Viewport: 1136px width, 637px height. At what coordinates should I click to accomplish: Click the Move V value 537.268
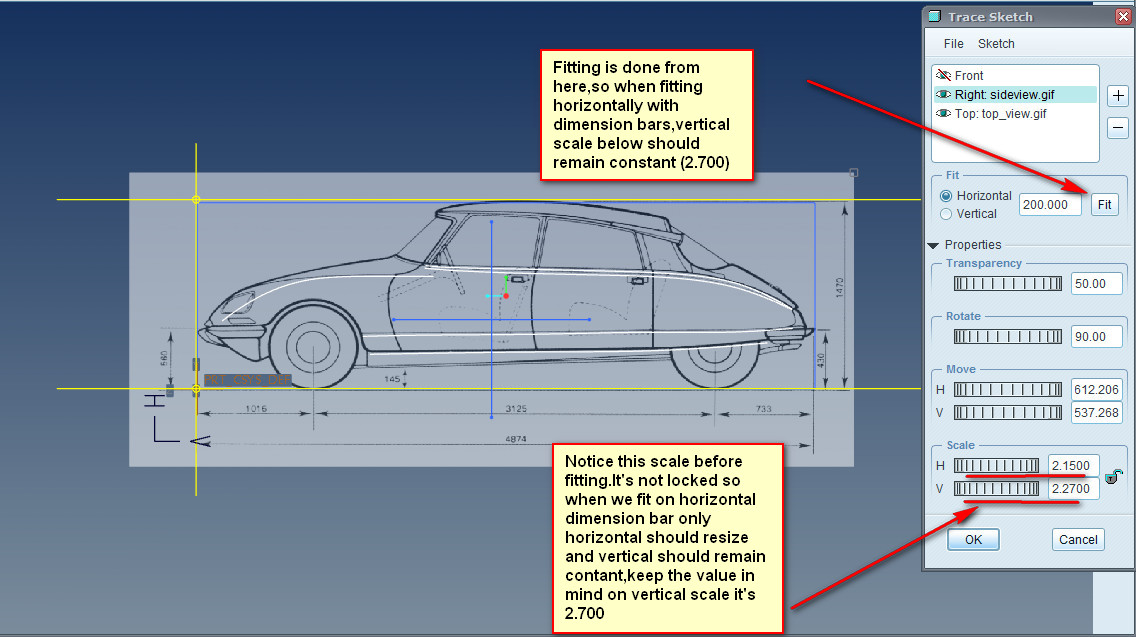tap(1096, 412)
